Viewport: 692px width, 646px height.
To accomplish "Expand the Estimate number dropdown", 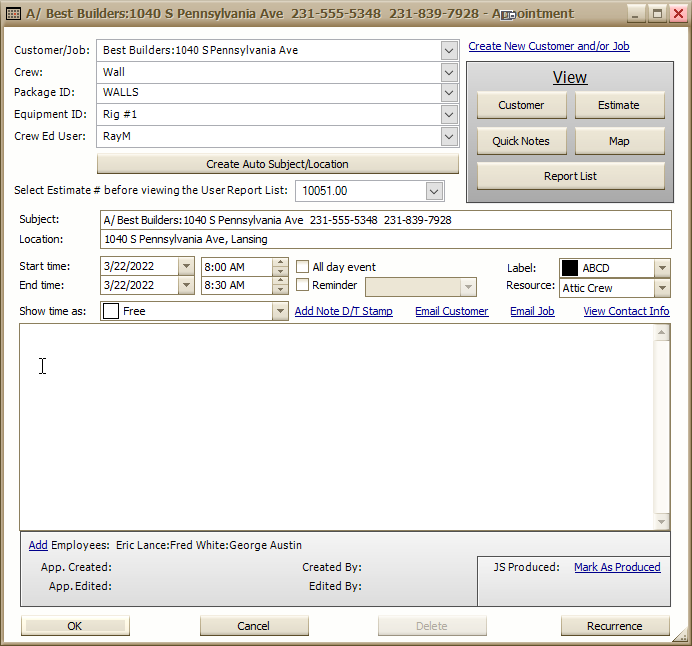I will 433,190.
